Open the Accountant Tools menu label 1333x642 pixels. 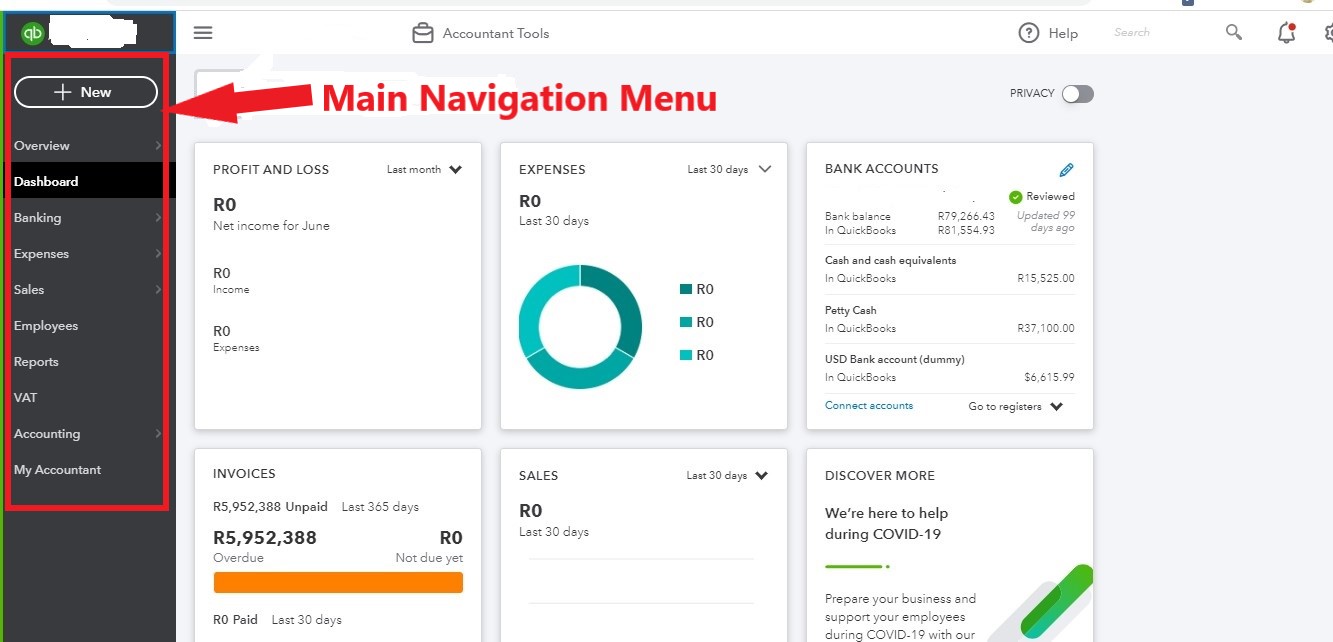point(496,34)
